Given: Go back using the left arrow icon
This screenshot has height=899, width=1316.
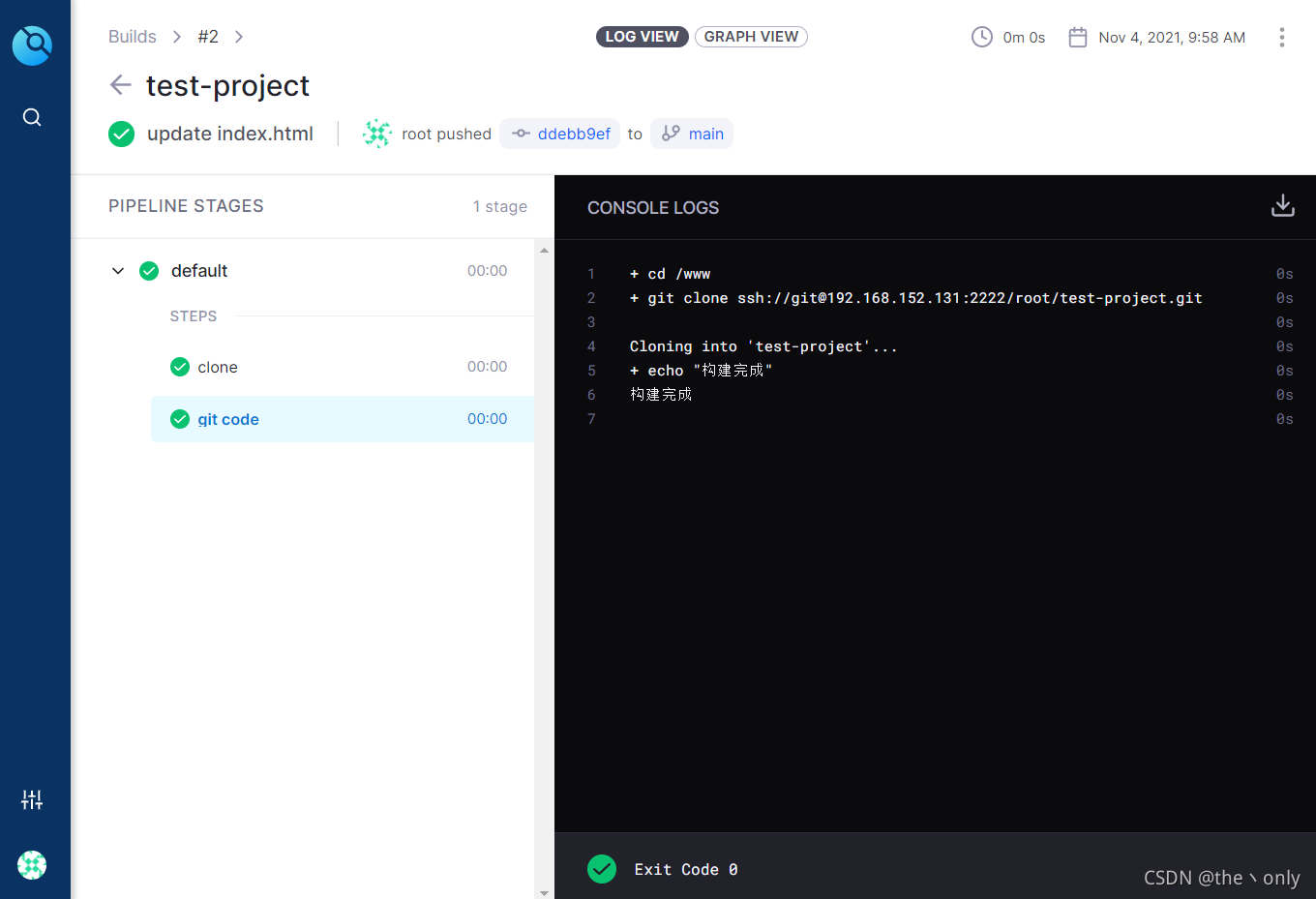Looking at the screenshot, I should click(121, 85).
